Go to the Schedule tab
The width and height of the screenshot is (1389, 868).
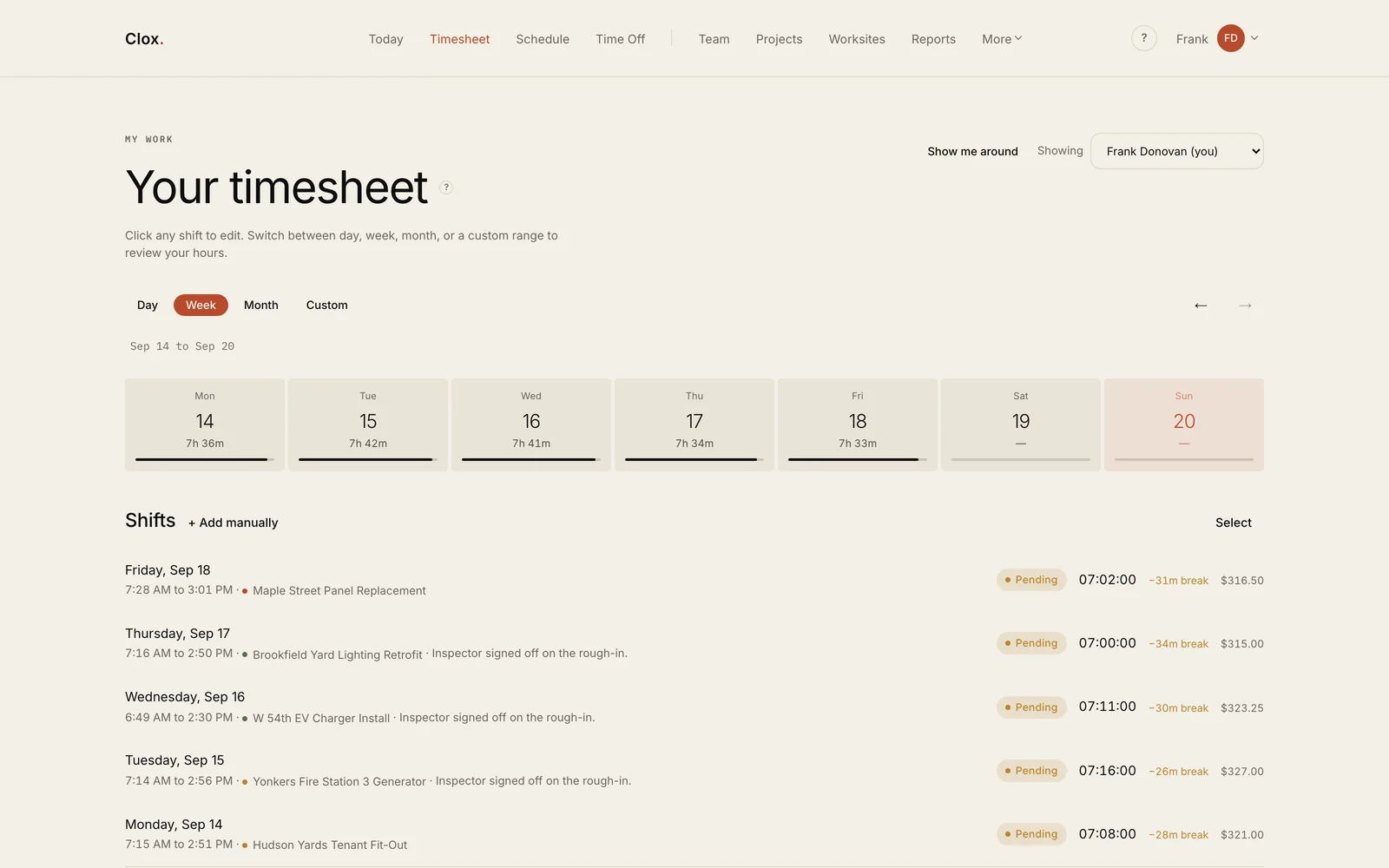click(543, 39)
